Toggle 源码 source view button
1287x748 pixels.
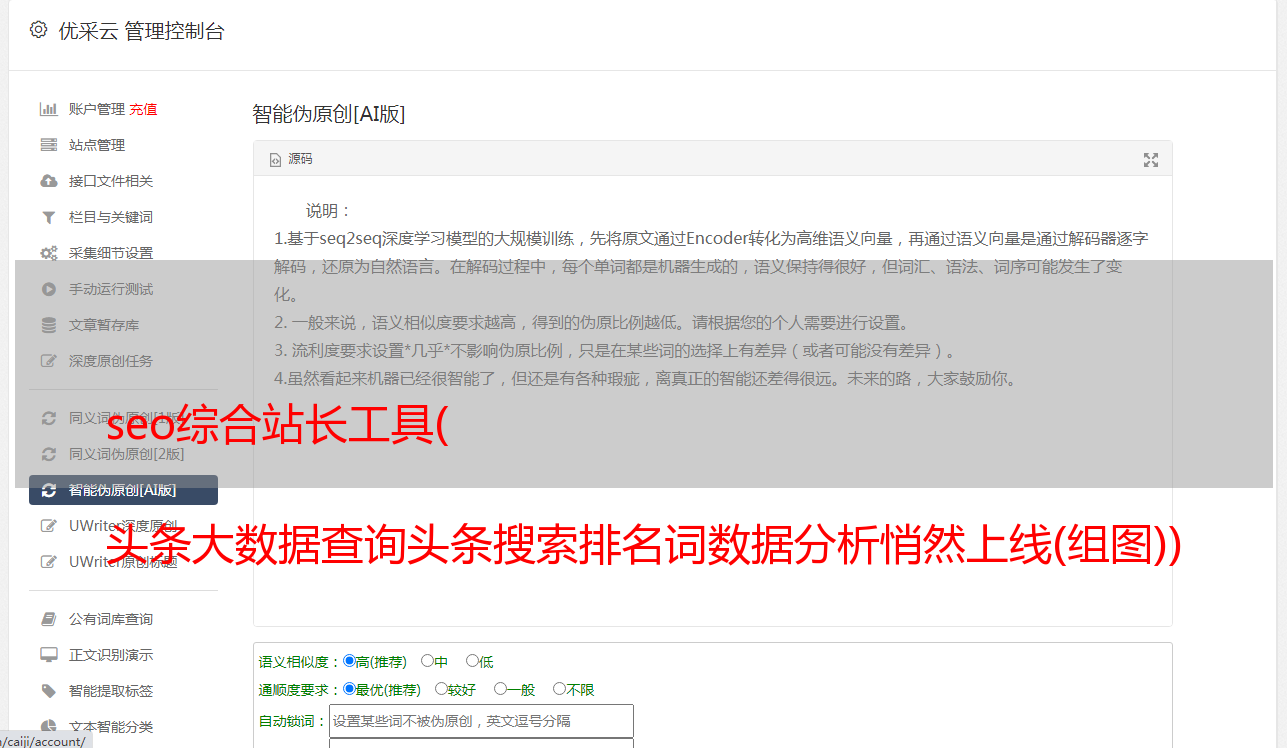[291, 159]
